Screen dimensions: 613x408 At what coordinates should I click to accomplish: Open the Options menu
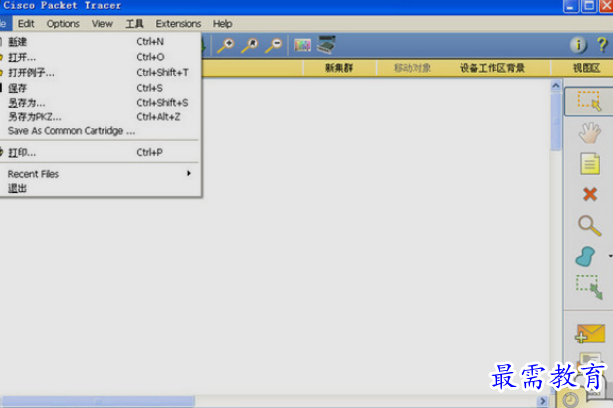[x=63, y=24]
